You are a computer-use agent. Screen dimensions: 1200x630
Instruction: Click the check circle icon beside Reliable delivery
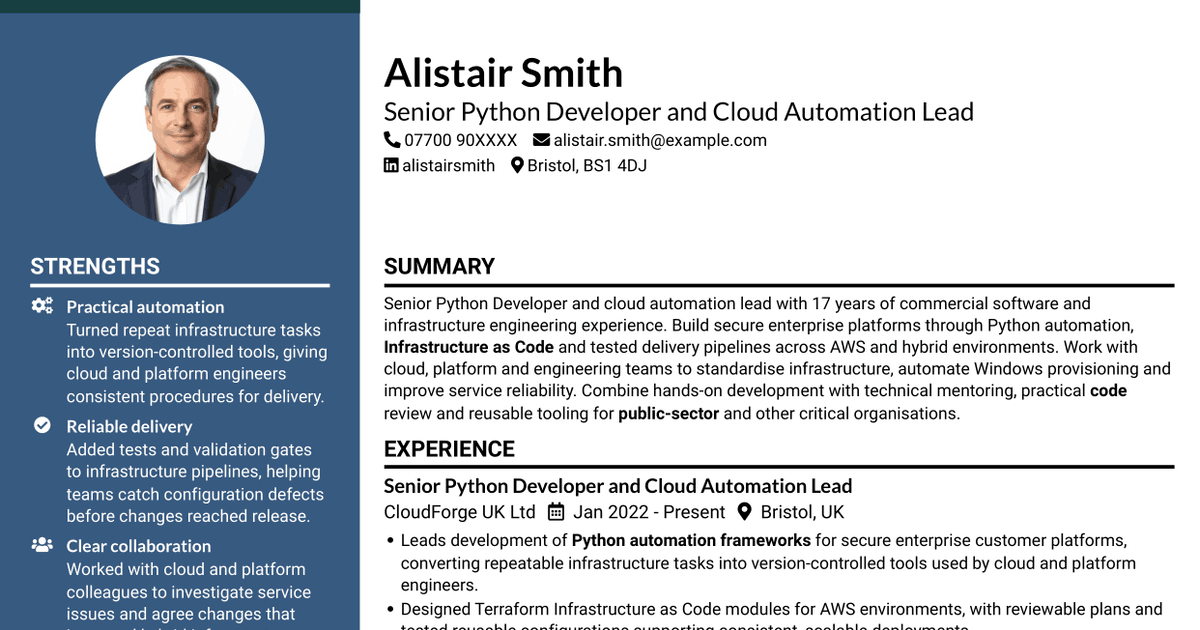[42, 426]
